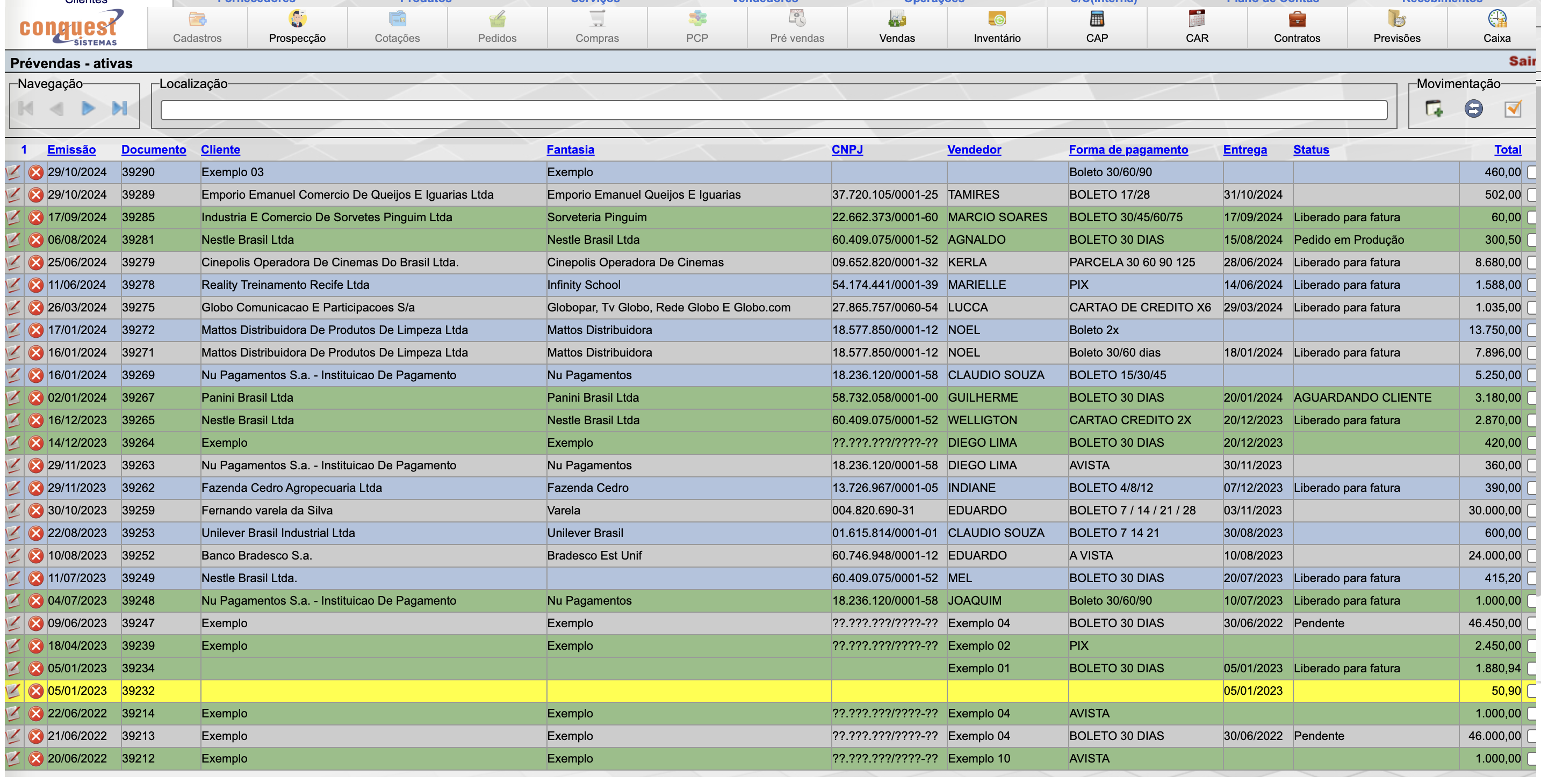Viewport: 1541px width, 784px height.
Task: Click the checkmark icon in Movimentação
Action: point(1513,108)
